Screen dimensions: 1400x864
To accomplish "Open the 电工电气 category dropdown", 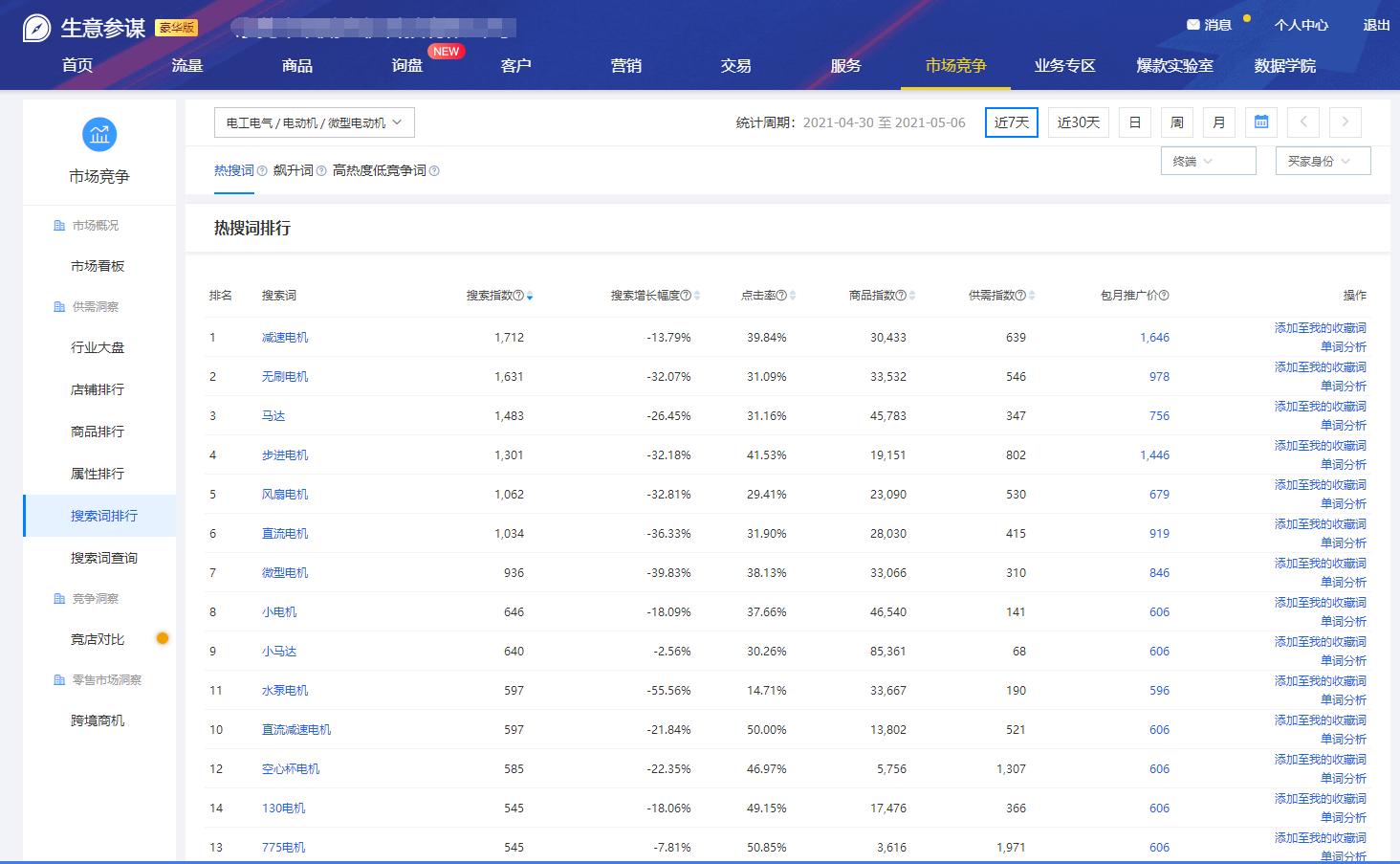I will 315,122.
